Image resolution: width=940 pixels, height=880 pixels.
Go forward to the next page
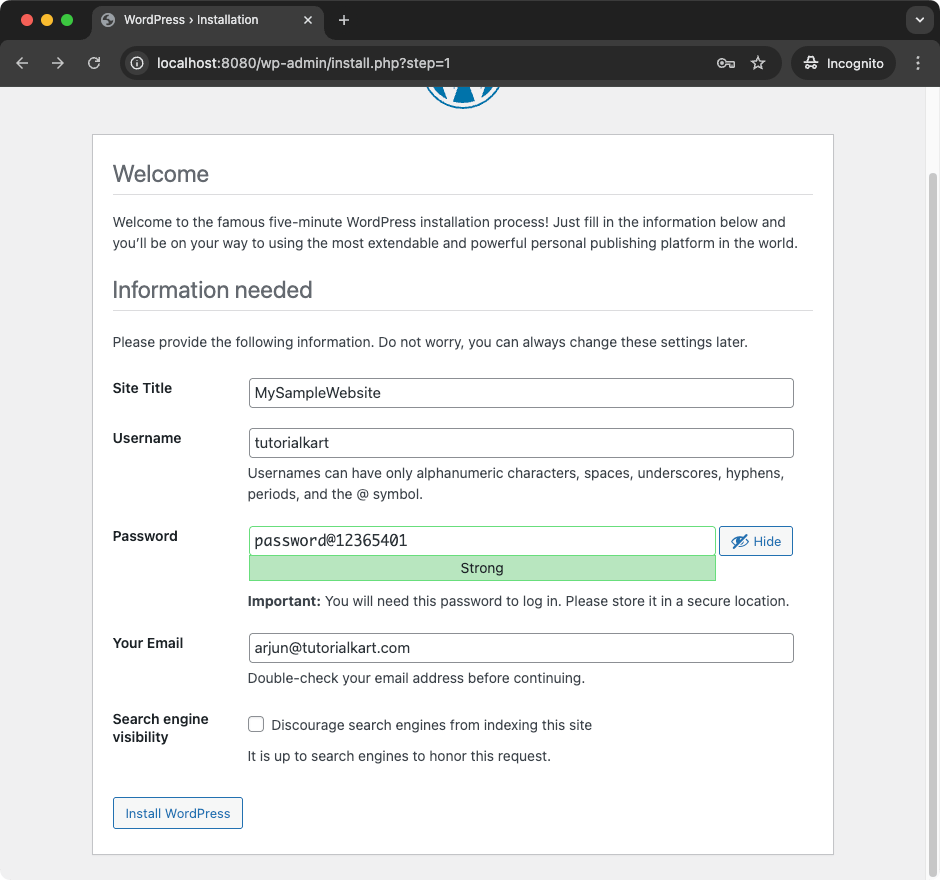tap(58, 63)
